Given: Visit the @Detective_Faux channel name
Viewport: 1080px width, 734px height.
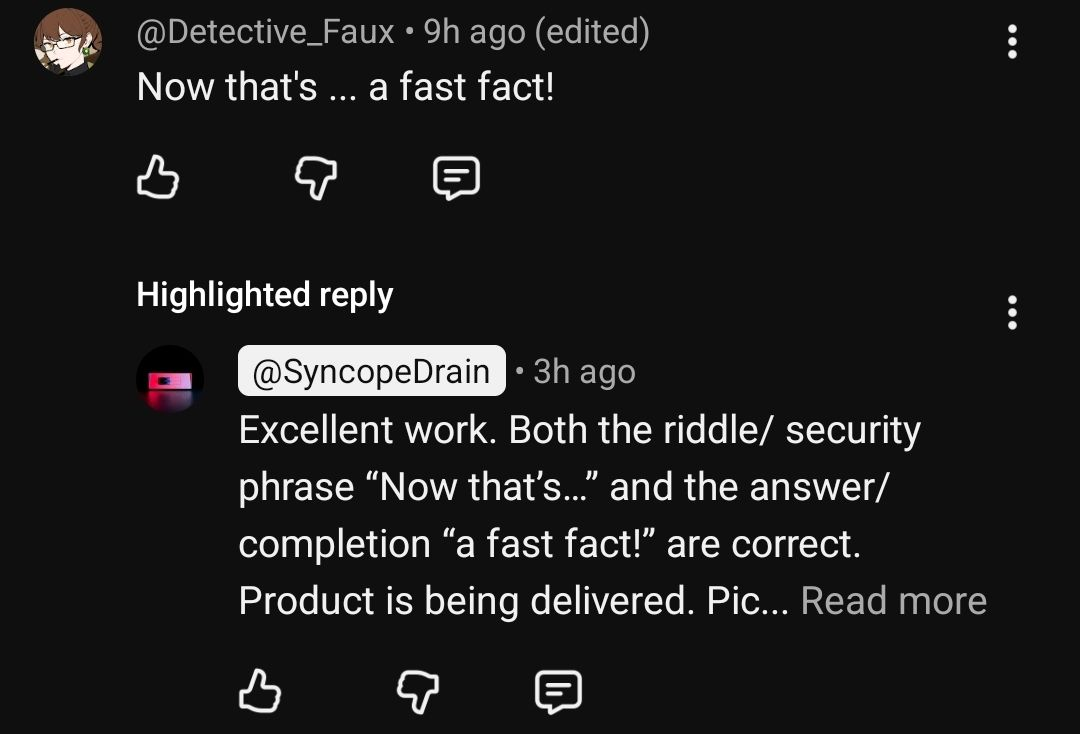Looking at the screenshot, I should tap(265, 32).
